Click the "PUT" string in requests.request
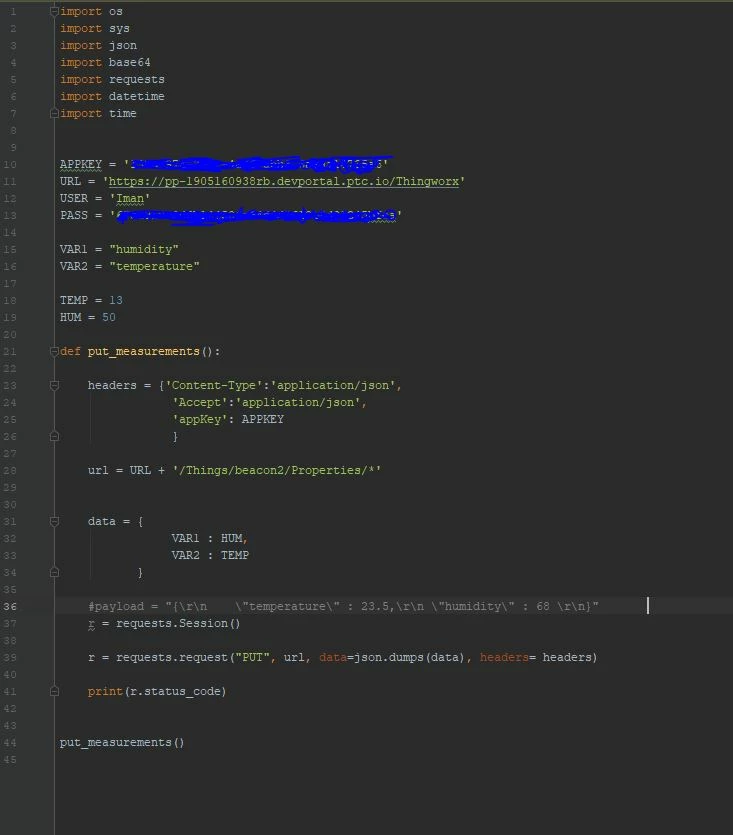The width and height of the screenshot is (733, 835). click(253, 657)
